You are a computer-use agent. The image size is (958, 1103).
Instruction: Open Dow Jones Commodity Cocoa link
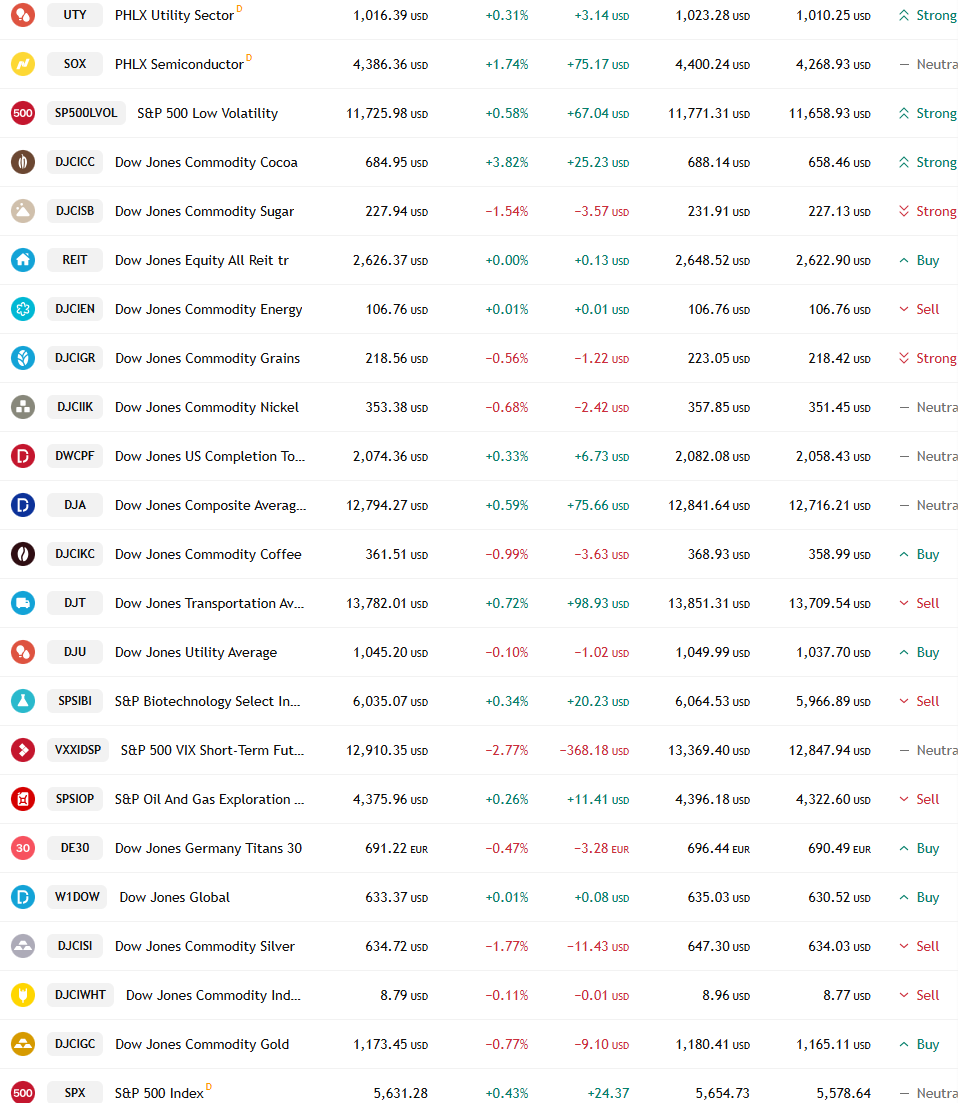click(206, 162)
